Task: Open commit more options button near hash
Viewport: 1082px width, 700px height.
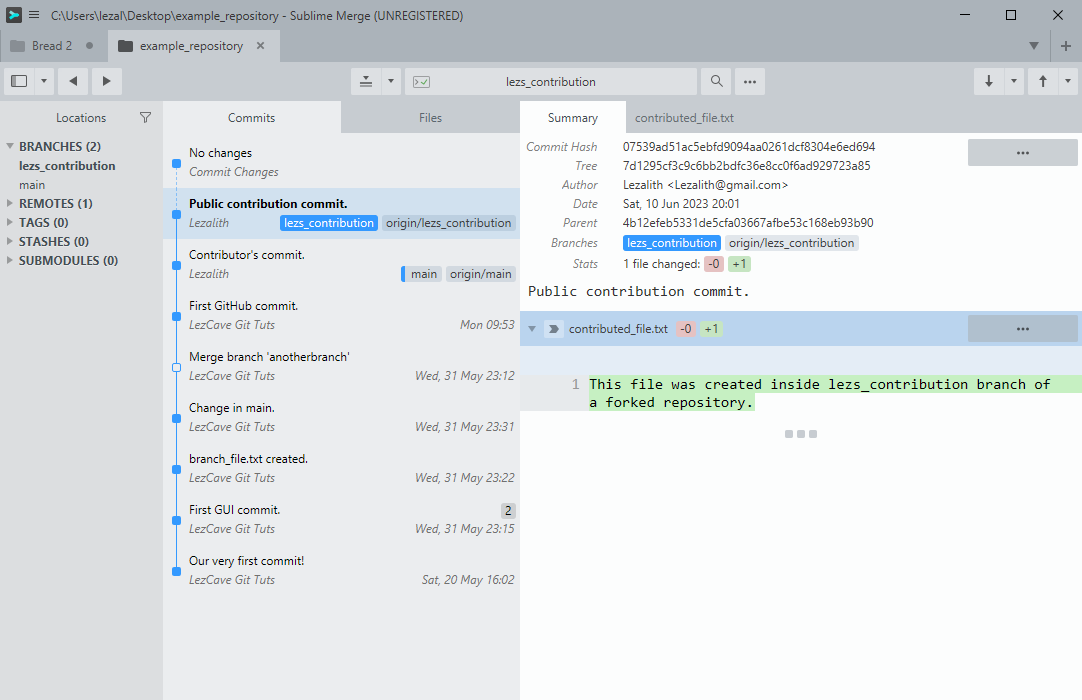Action: click(1023, 153)
